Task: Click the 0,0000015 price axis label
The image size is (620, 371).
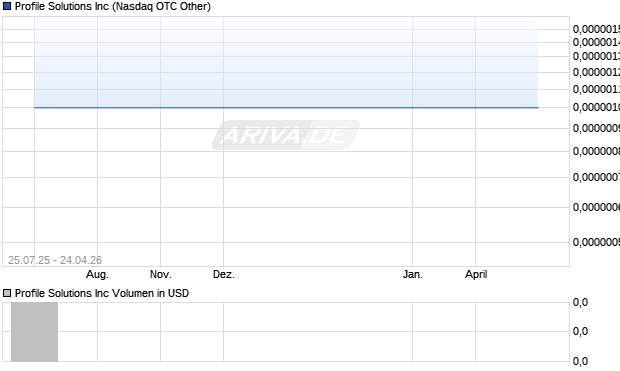Action: pyautogui.click(x=596, y=29)
